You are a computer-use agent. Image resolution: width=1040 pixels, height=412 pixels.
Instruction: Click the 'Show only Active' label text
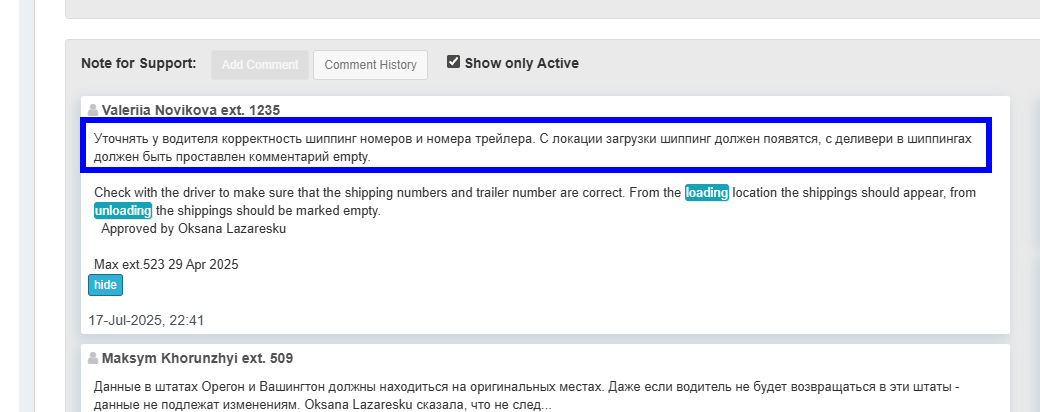coord(521,64)
